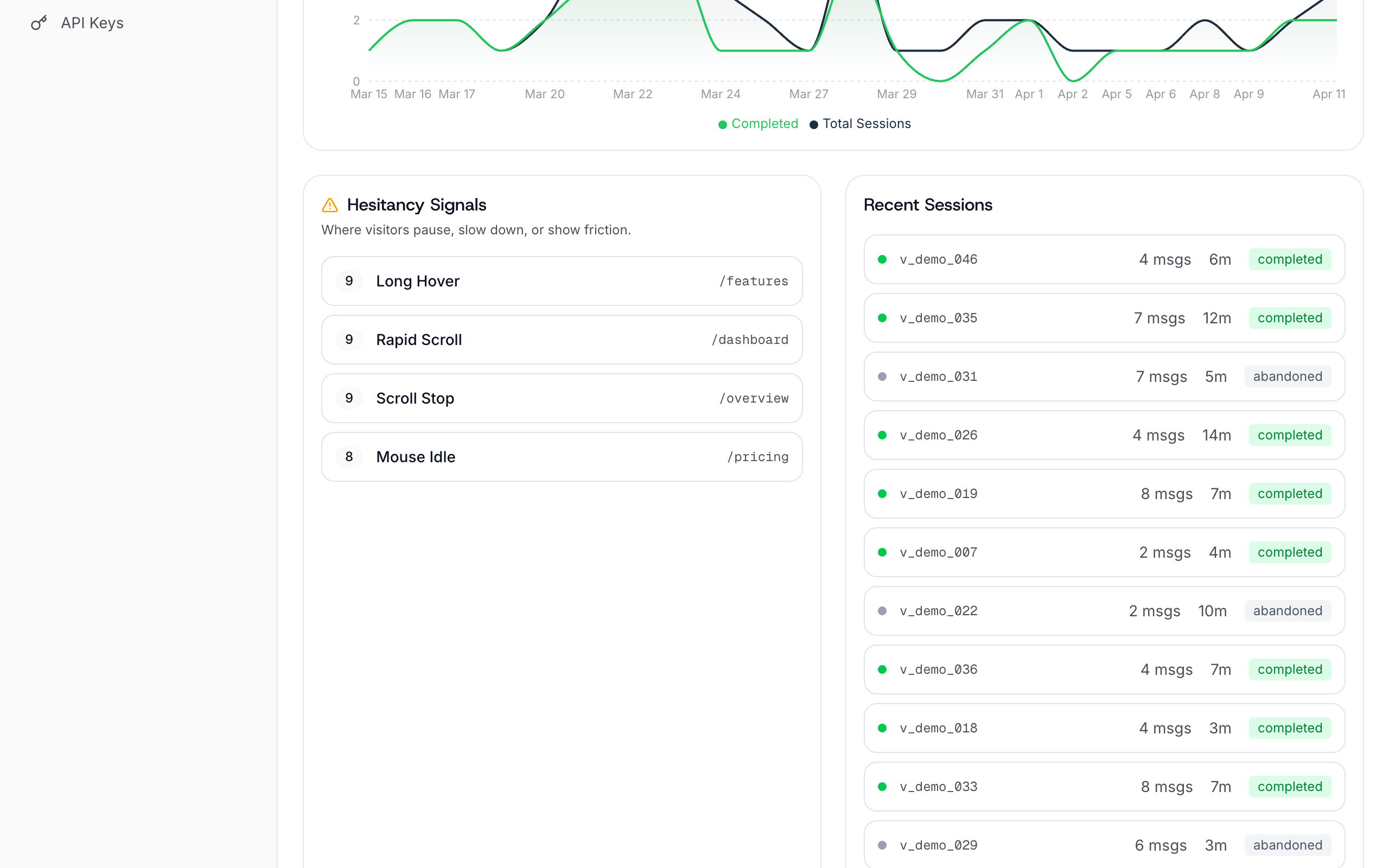1389x868 pixels.
Task: Click the gray status dot for v_demo_031
Action: click(882, 376)
